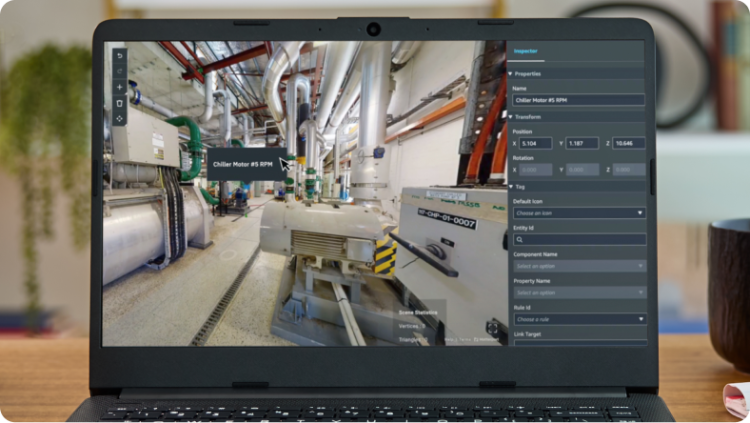Open the Component Name dropdown

coord(578,266)
